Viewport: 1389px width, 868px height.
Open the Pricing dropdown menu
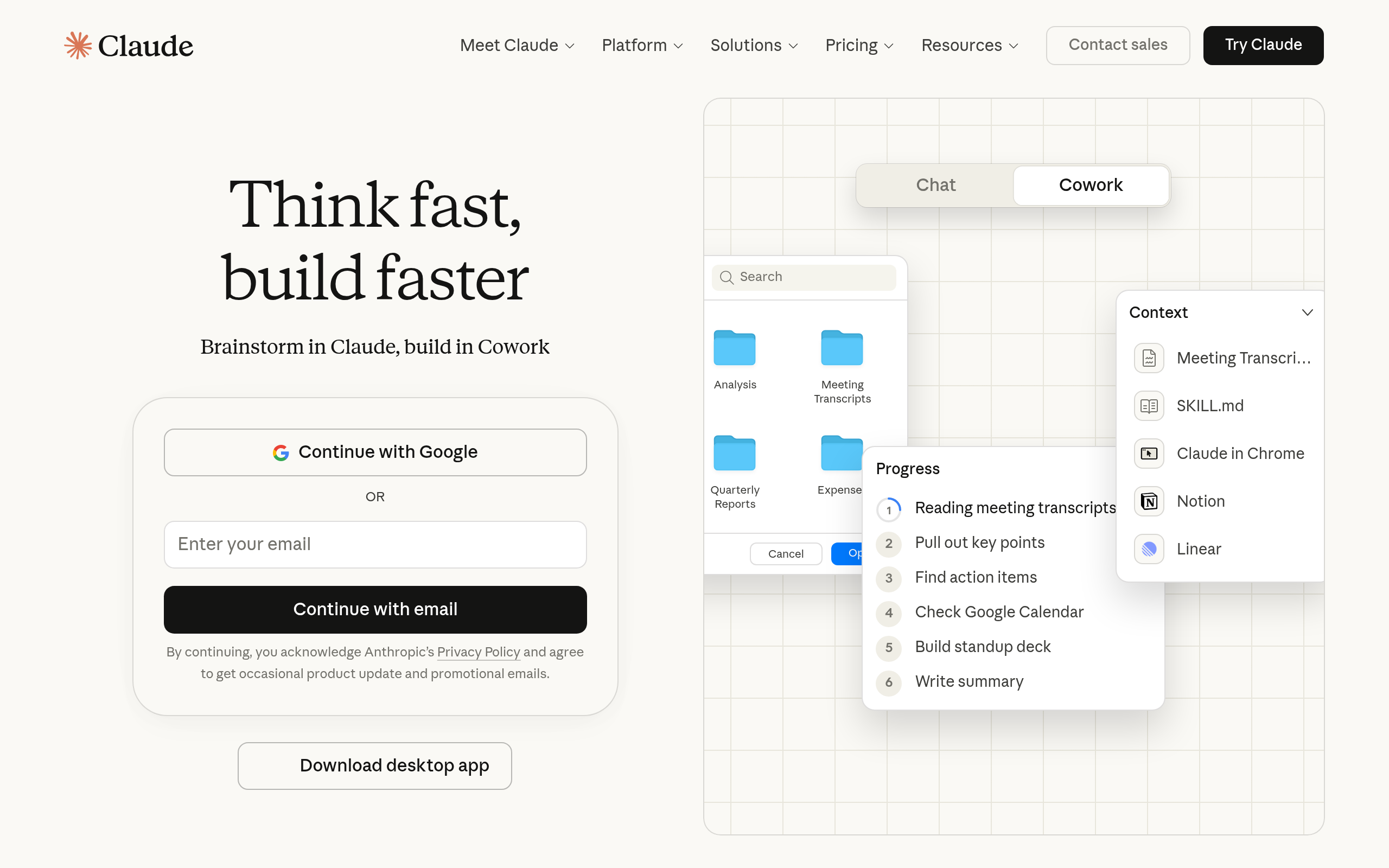[x=859, y=46]
